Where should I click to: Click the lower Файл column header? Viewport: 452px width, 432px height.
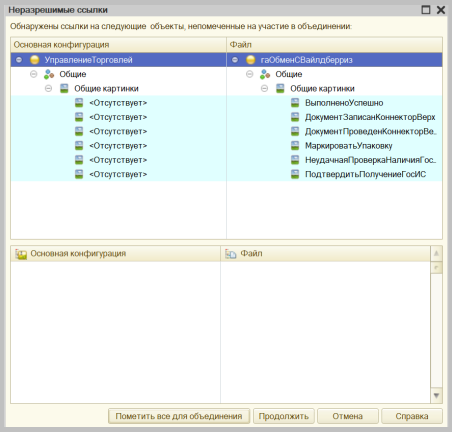(325, 254)
